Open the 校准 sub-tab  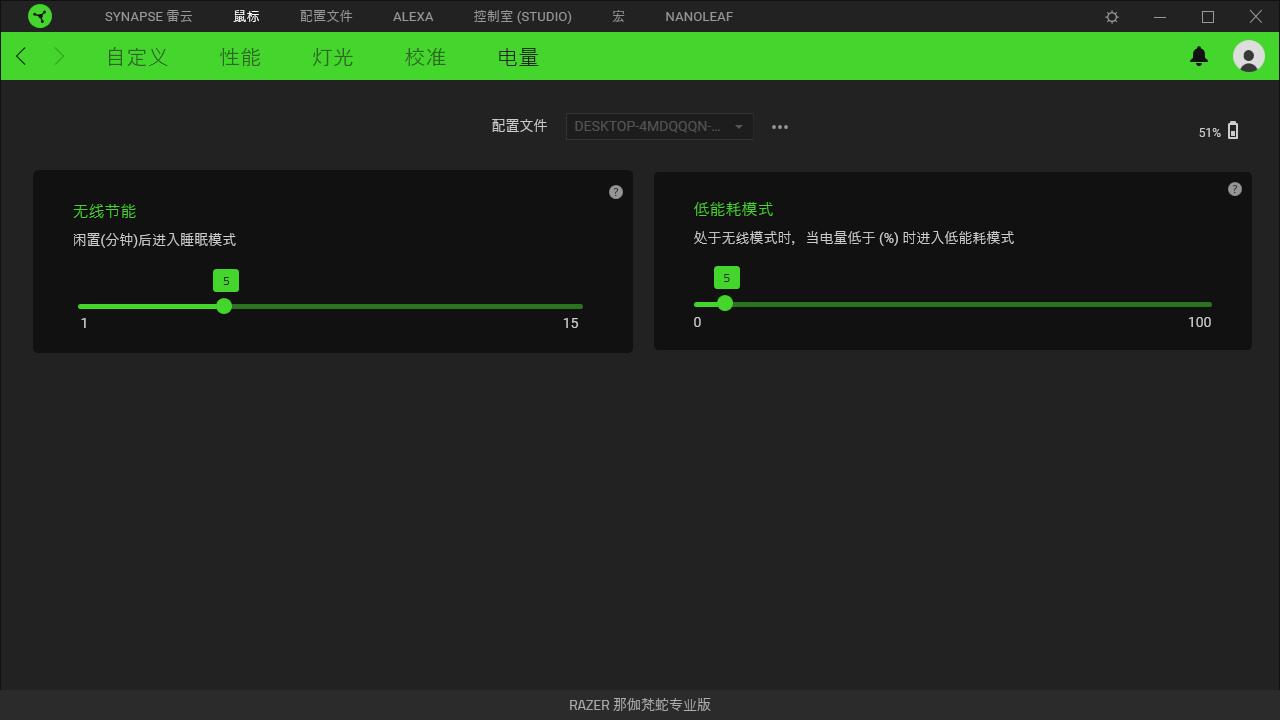(425, 57)
